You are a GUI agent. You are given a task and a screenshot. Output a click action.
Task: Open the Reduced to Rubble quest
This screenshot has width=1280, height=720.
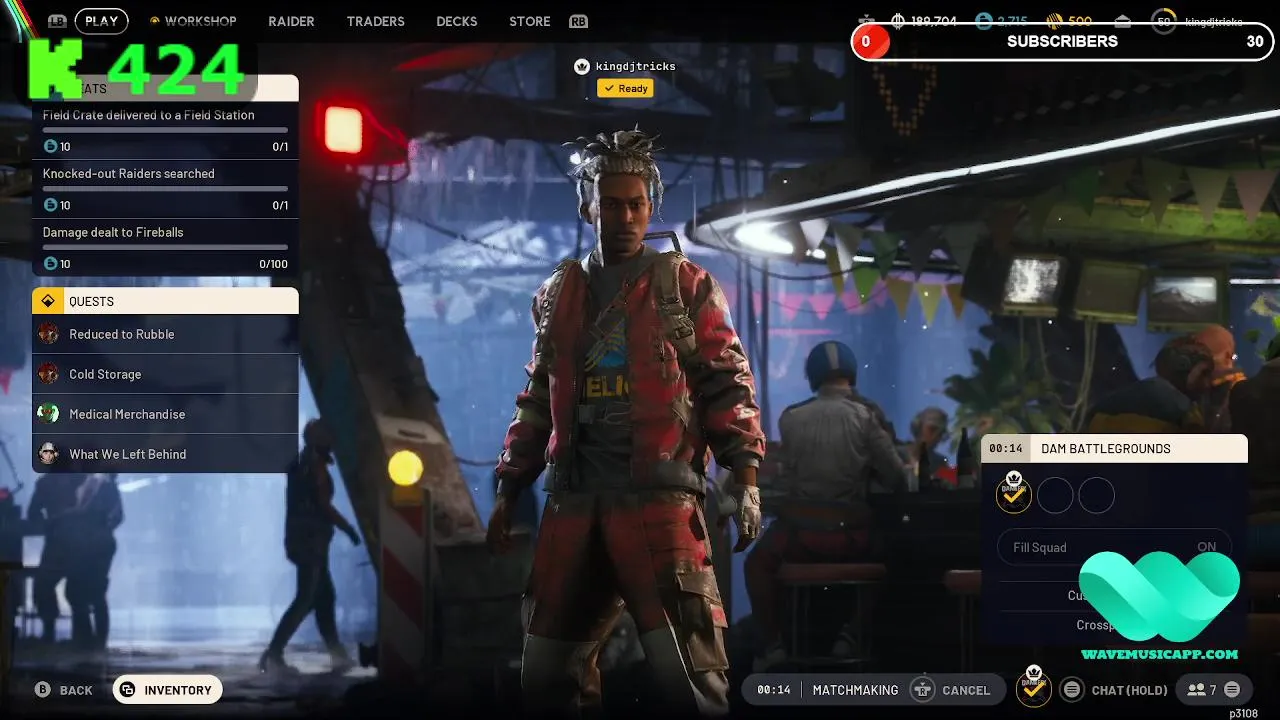(x=165, y=334)
